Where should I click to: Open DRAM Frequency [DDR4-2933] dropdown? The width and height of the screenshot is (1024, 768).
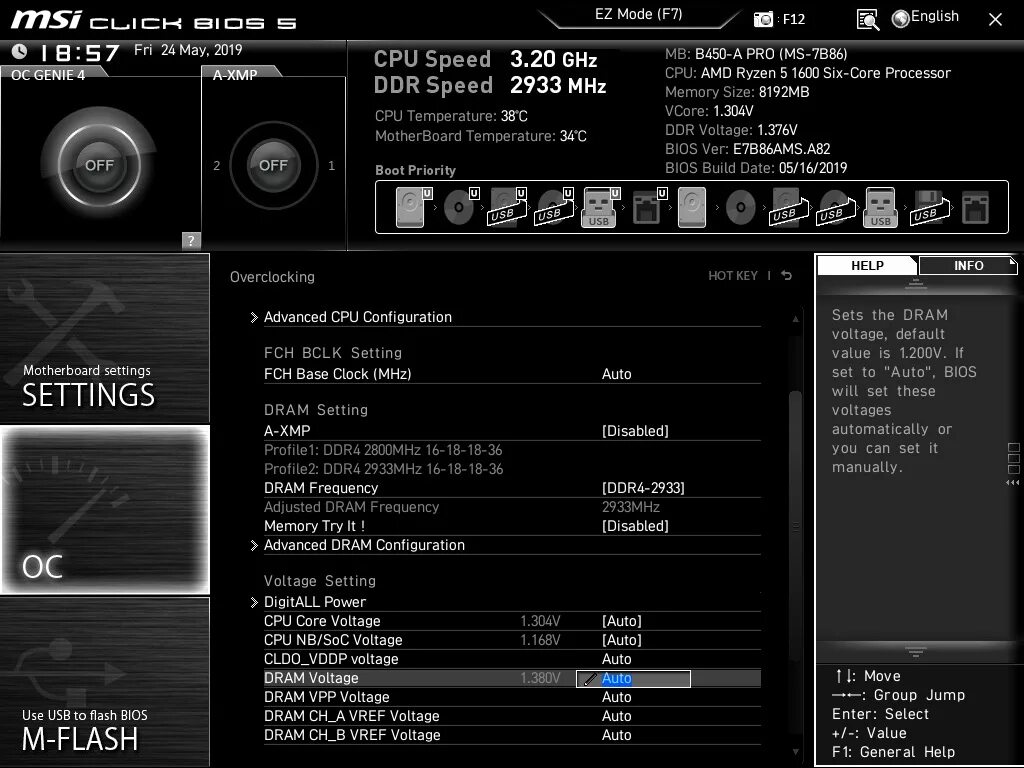pos(643,488)
